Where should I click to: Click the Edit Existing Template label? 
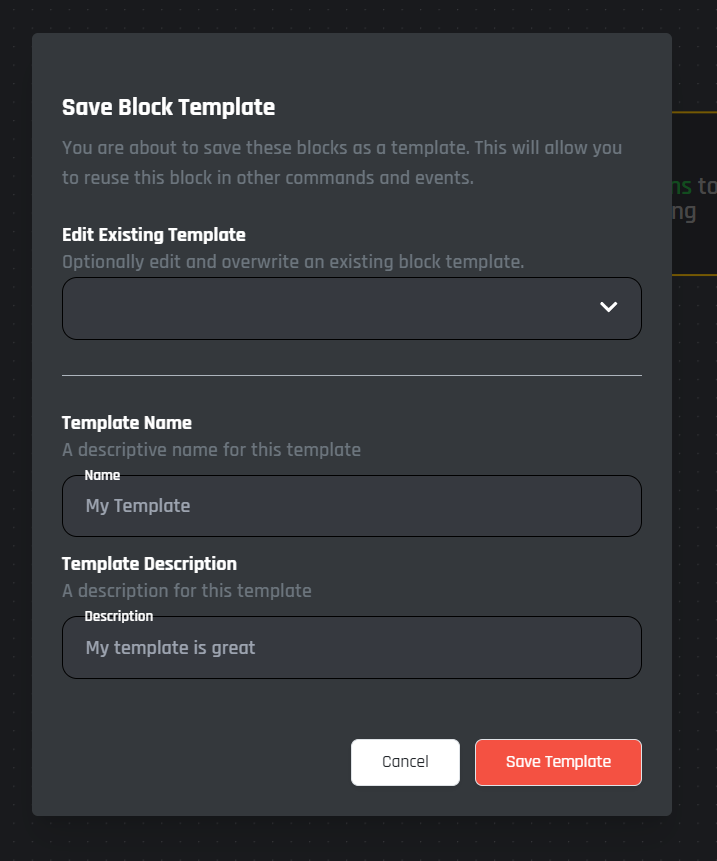(153, 235)
